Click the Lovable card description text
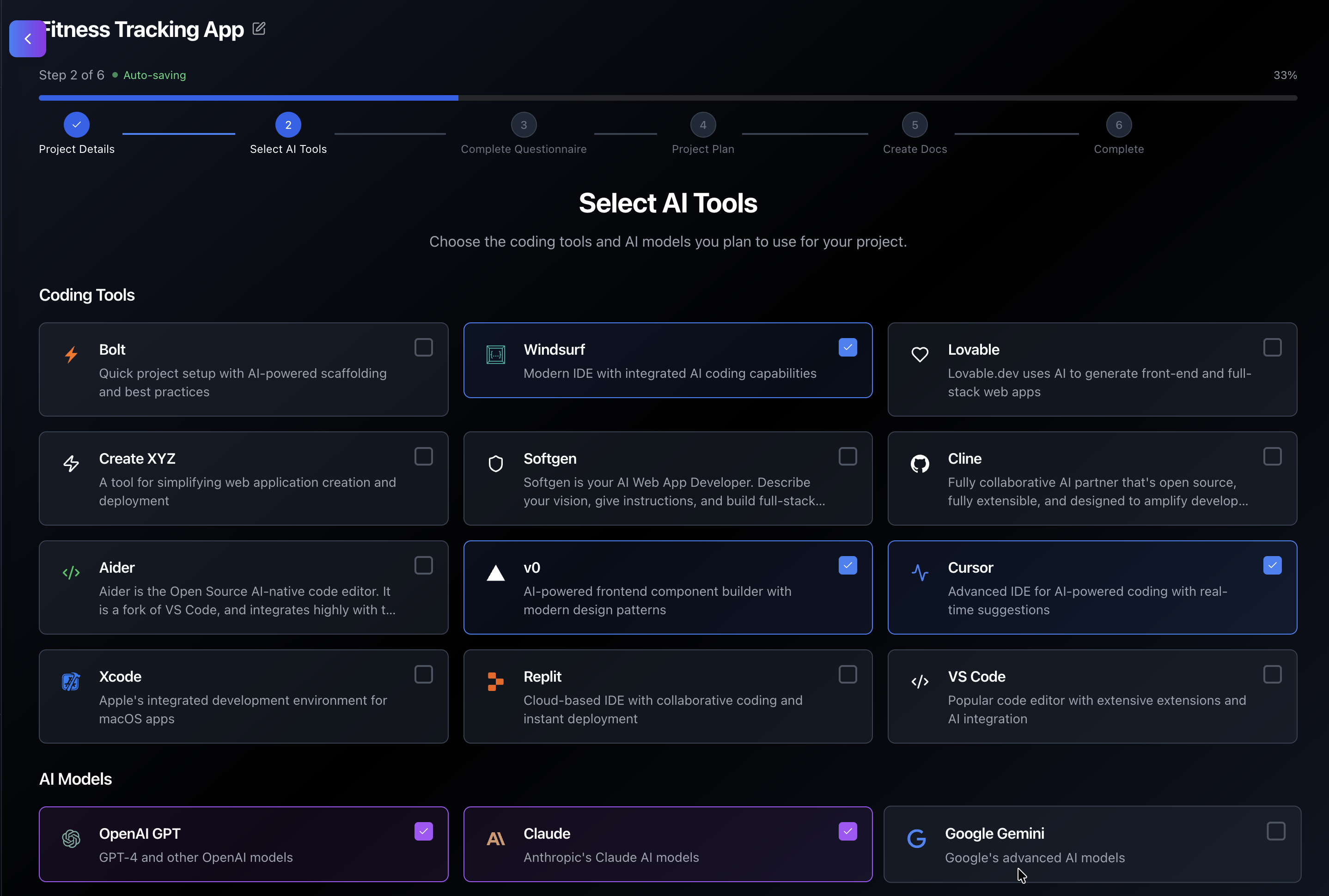 tap(1099, 382)
